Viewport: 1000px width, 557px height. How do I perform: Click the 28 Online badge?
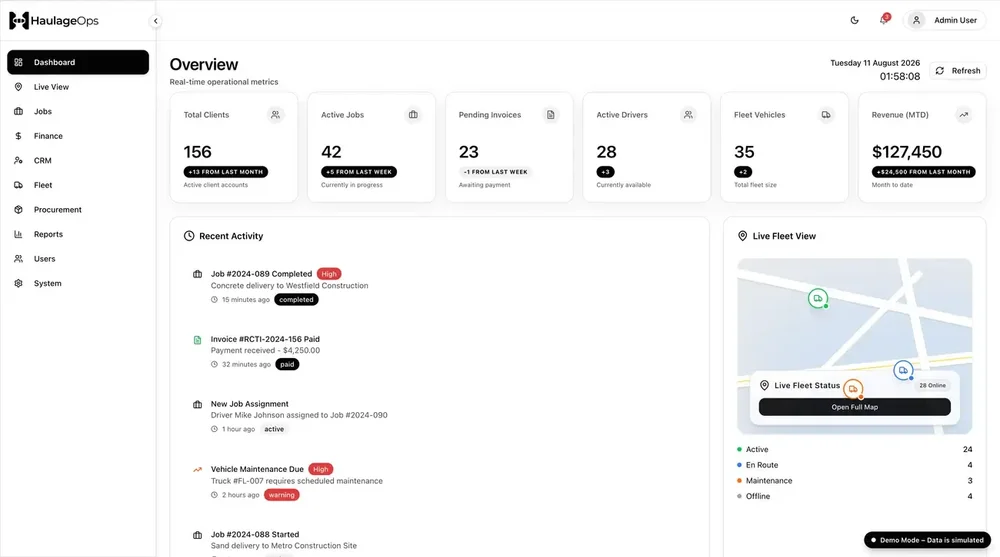(x=932, y=385)
